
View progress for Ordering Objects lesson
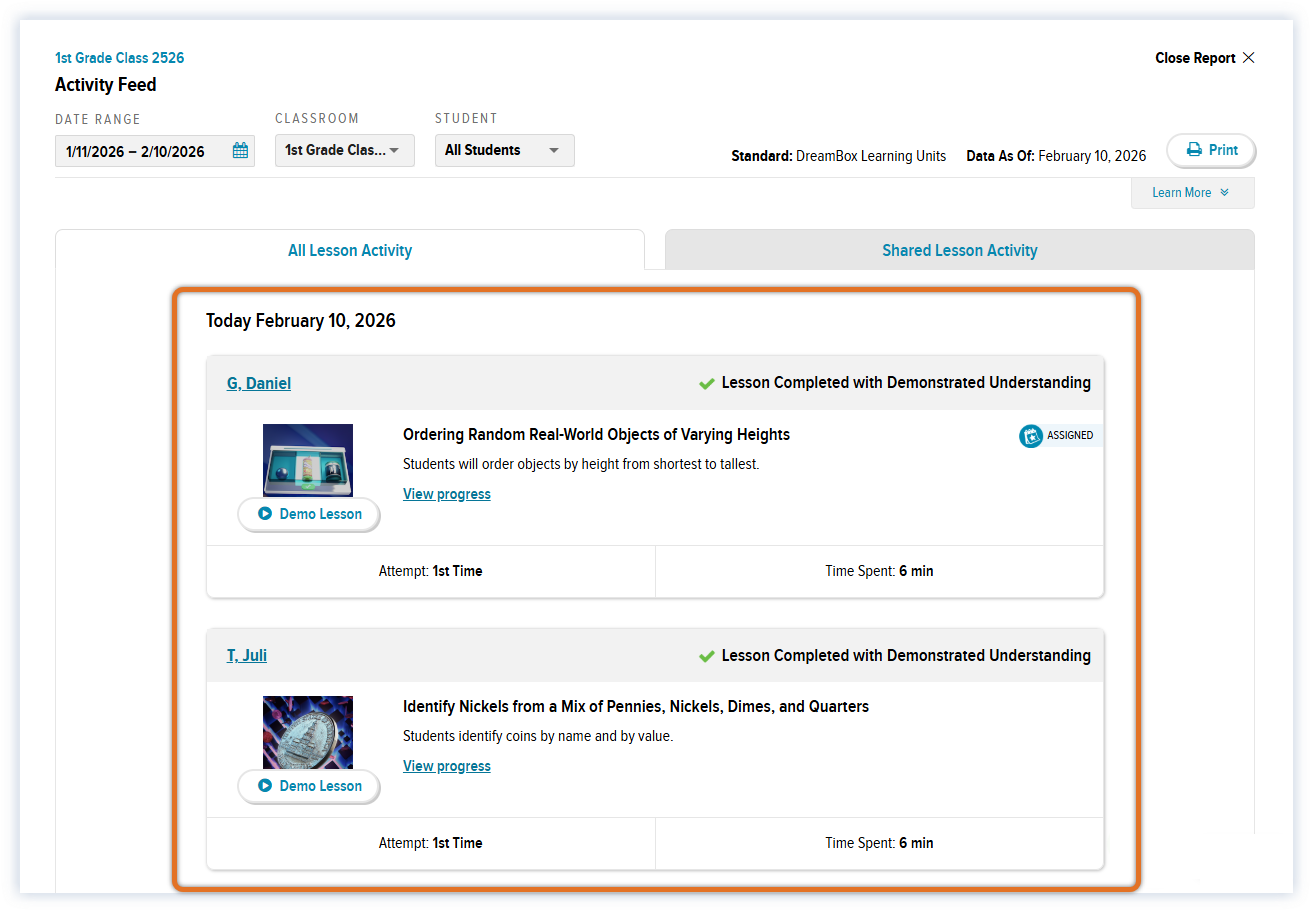pos(447,494)
